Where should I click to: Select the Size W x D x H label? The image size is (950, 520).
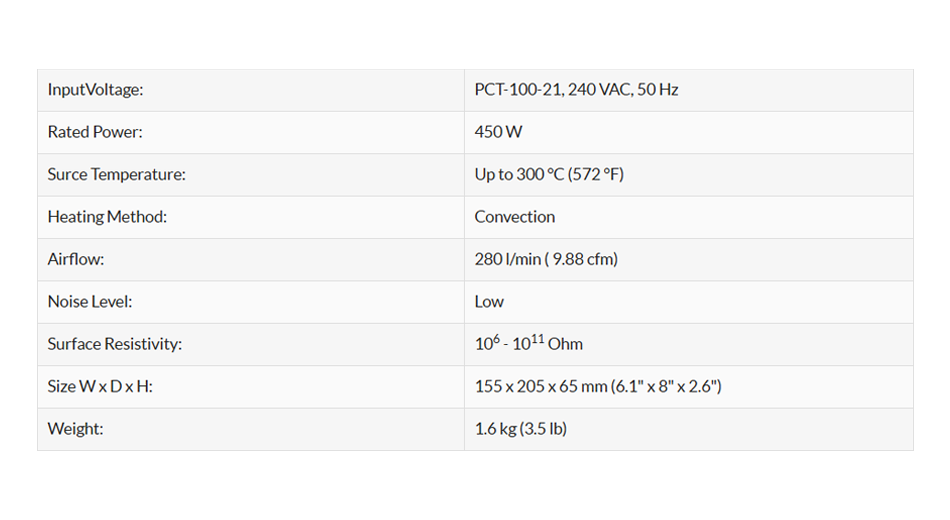point(100,386)
